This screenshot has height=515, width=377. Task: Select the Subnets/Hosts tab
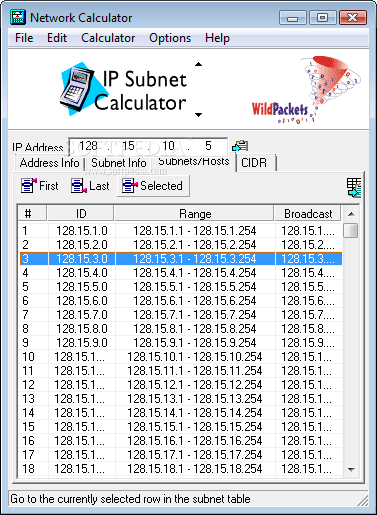194,162
